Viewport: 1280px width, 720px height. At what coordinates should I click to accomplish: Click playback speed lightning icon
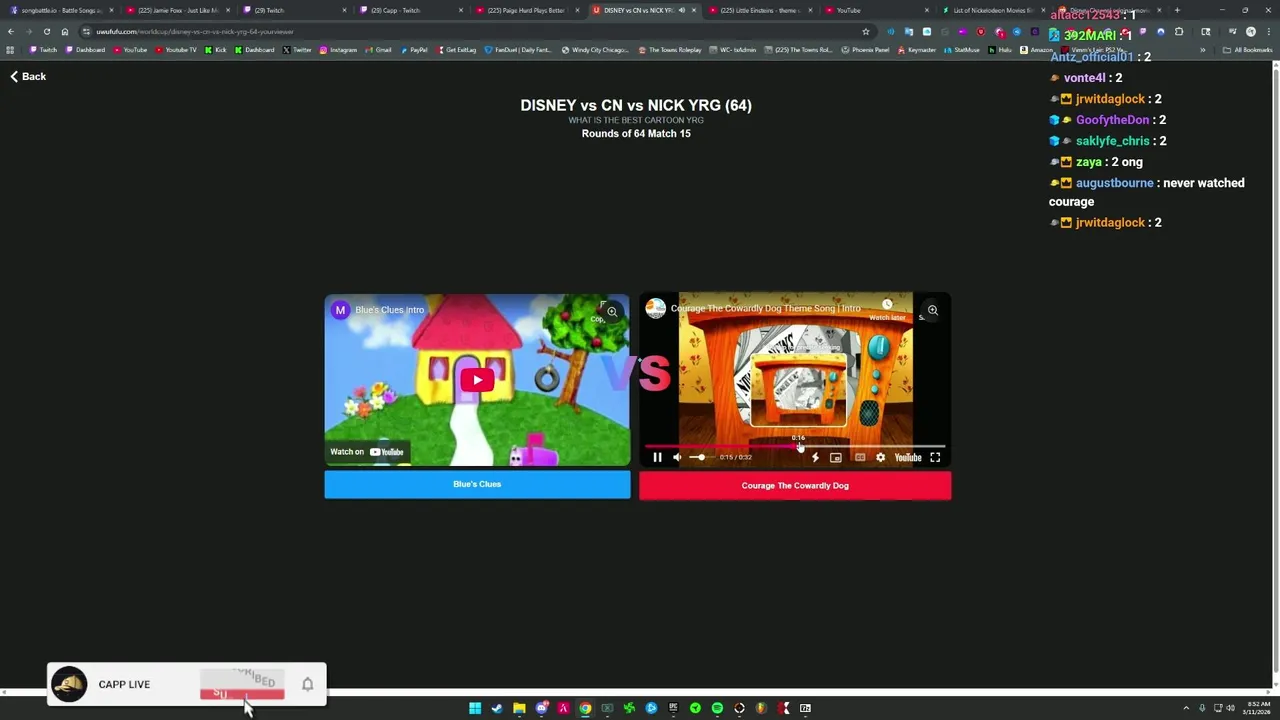tap(815, 457)
